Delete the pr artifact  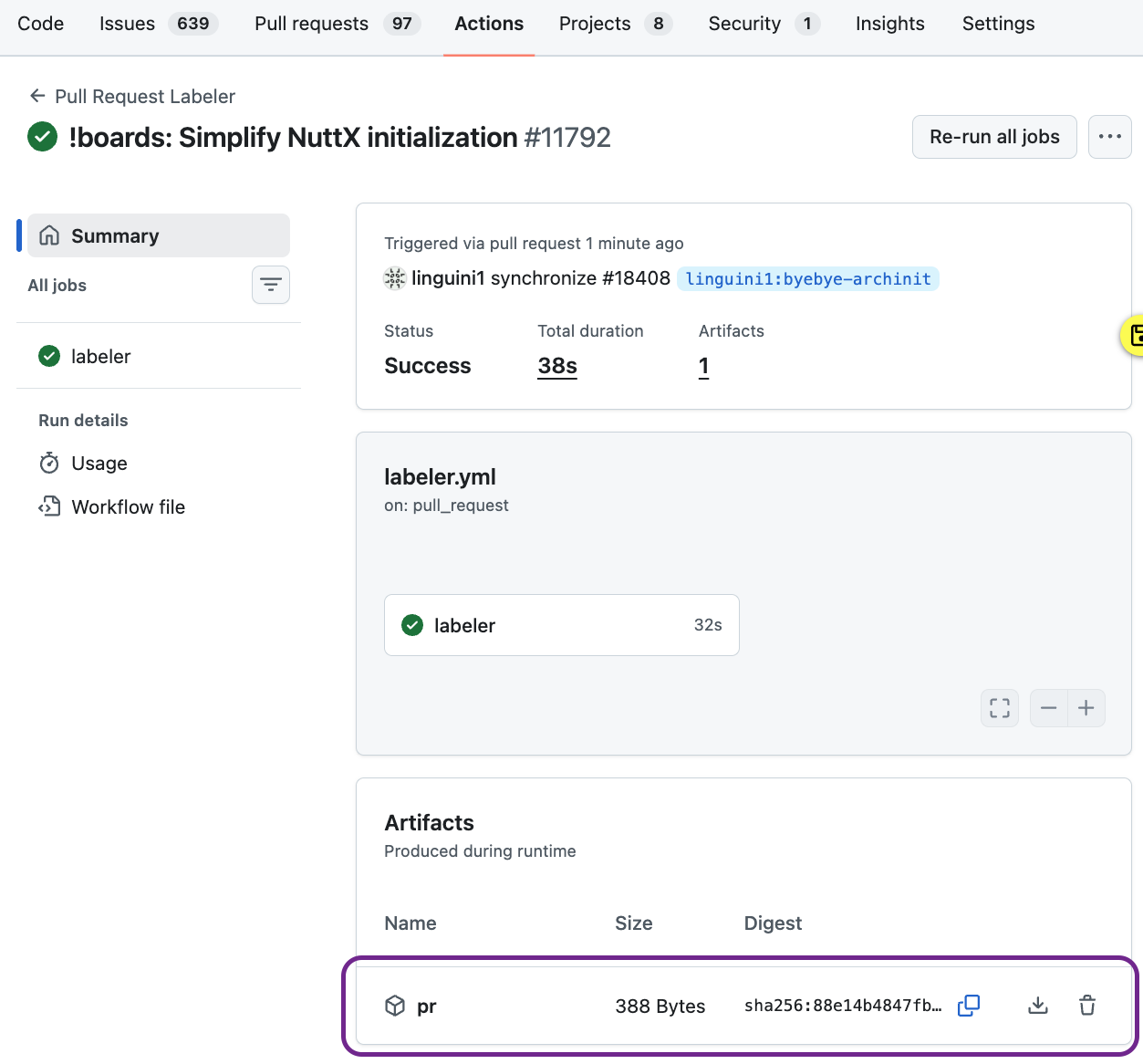point(1087,1005)
